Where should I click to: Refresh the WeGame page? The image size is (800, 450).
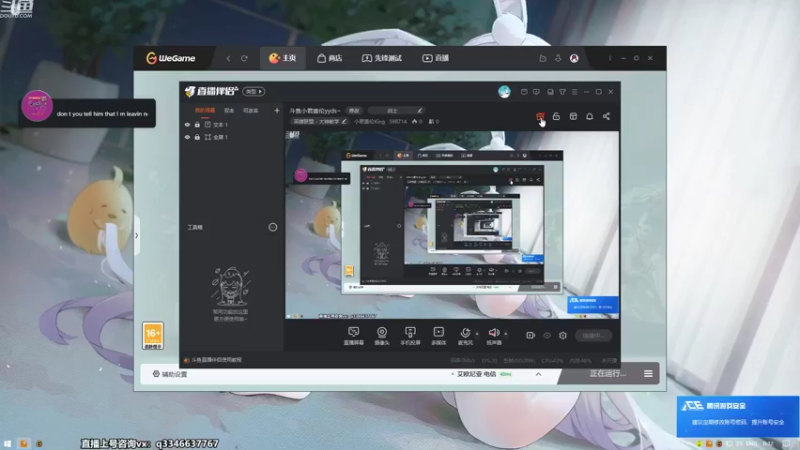coord(244,59)
